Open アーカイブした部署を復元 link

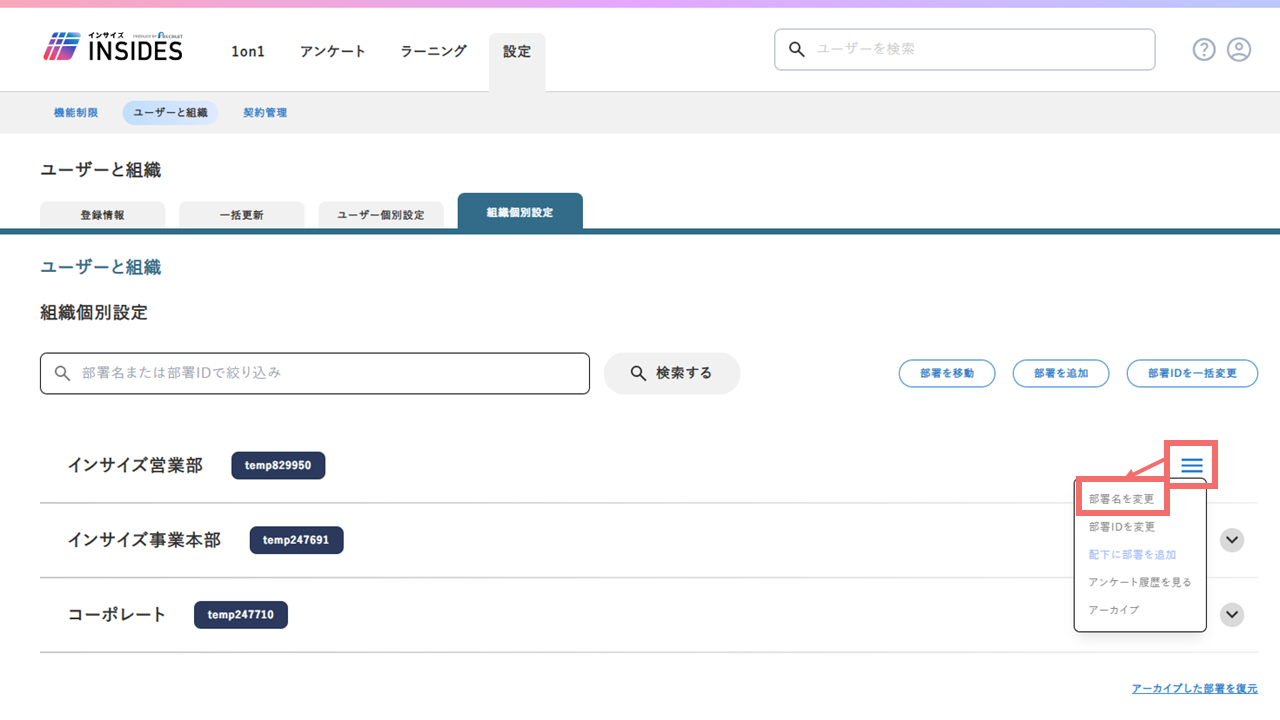1195,689
